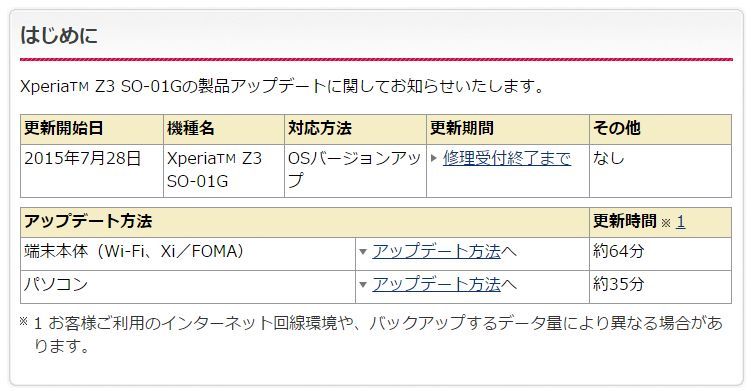This screenshot has width=755, height=391.
Task: Open アップデート方法 link in 端末本体 row
Action: pos(436,251)
